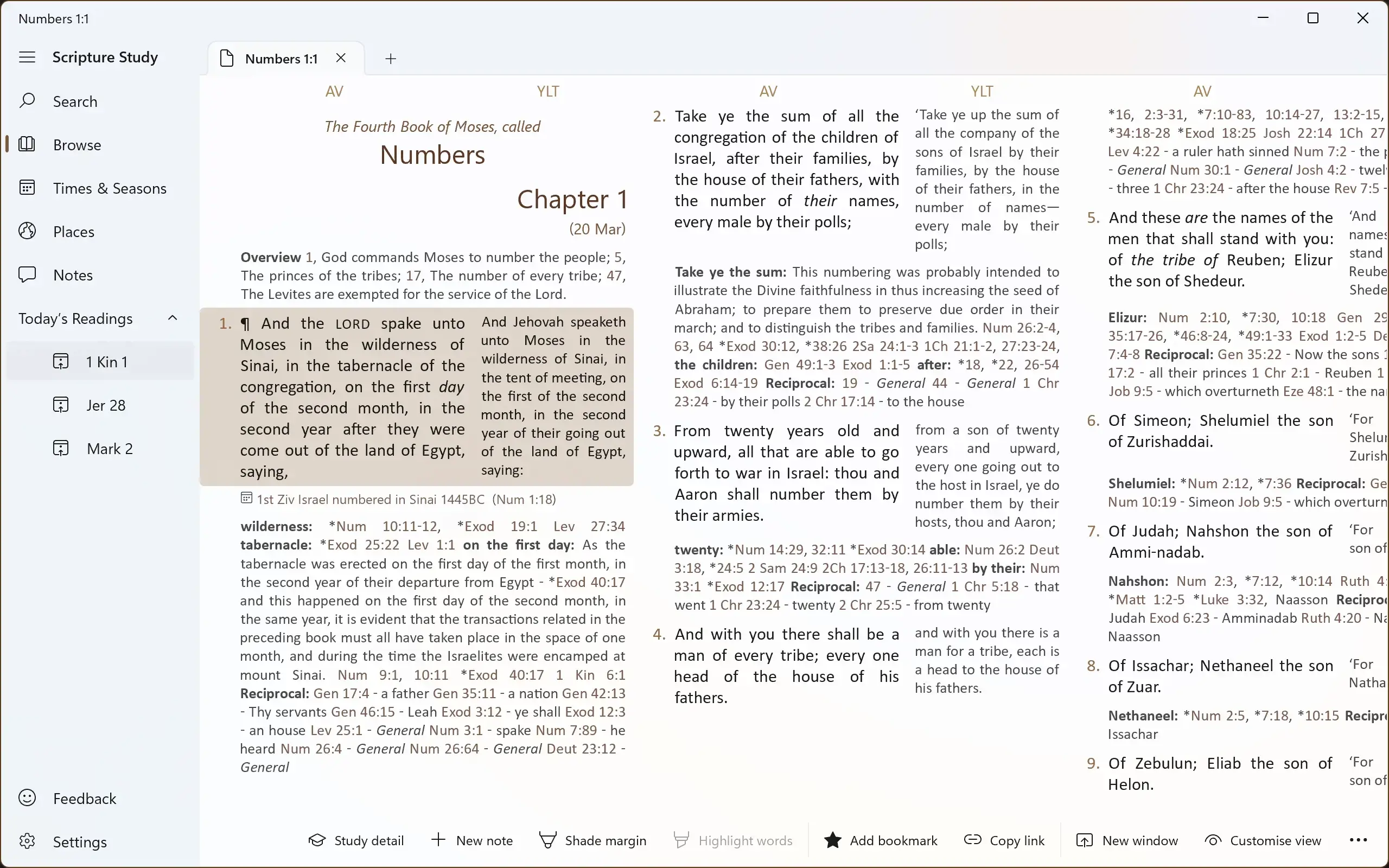
Task: Collapse the Today's Readings section
Action: point(173,317)
